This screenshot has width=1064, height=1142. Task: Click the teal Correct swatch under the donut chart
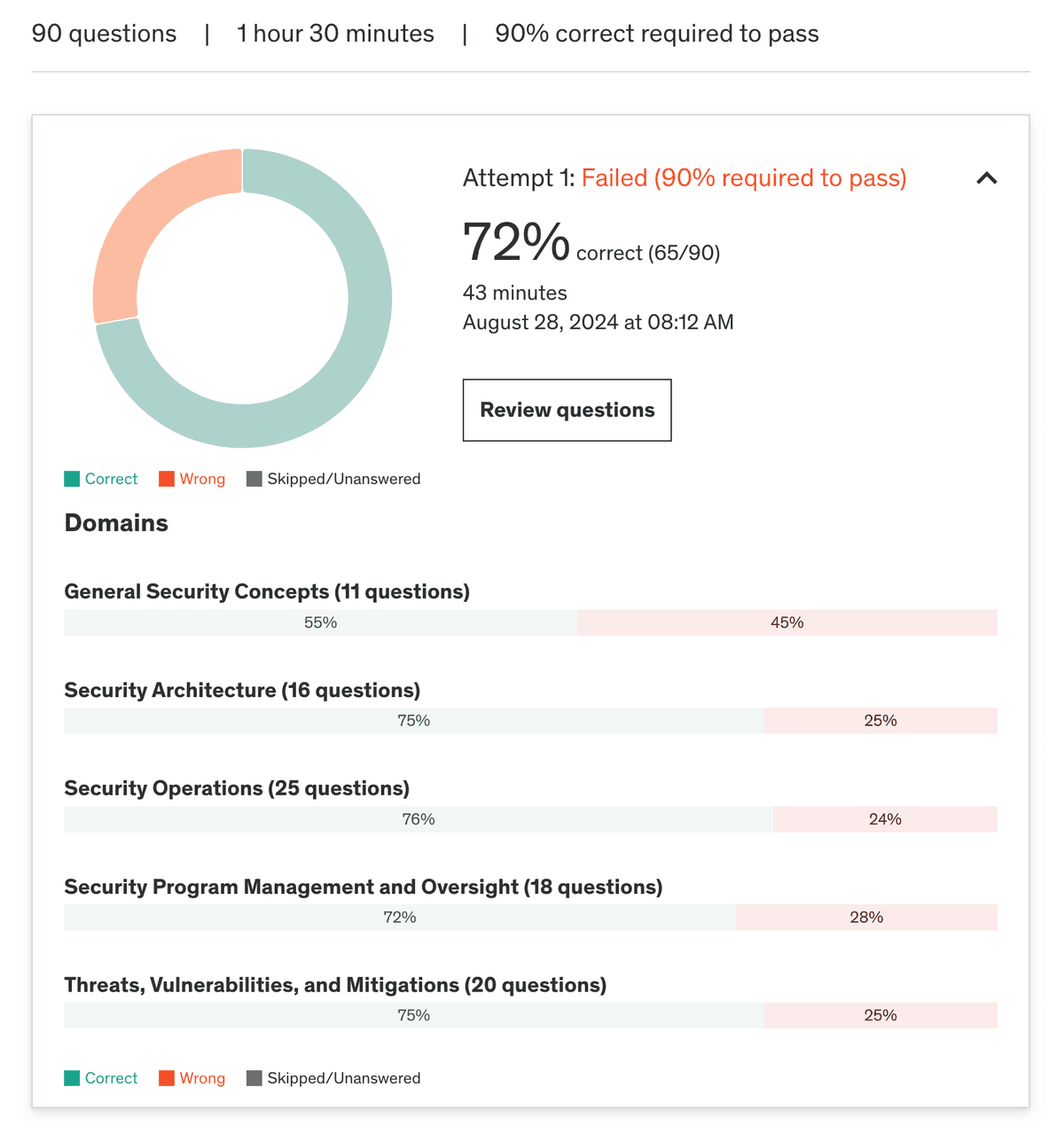[72, 480]
